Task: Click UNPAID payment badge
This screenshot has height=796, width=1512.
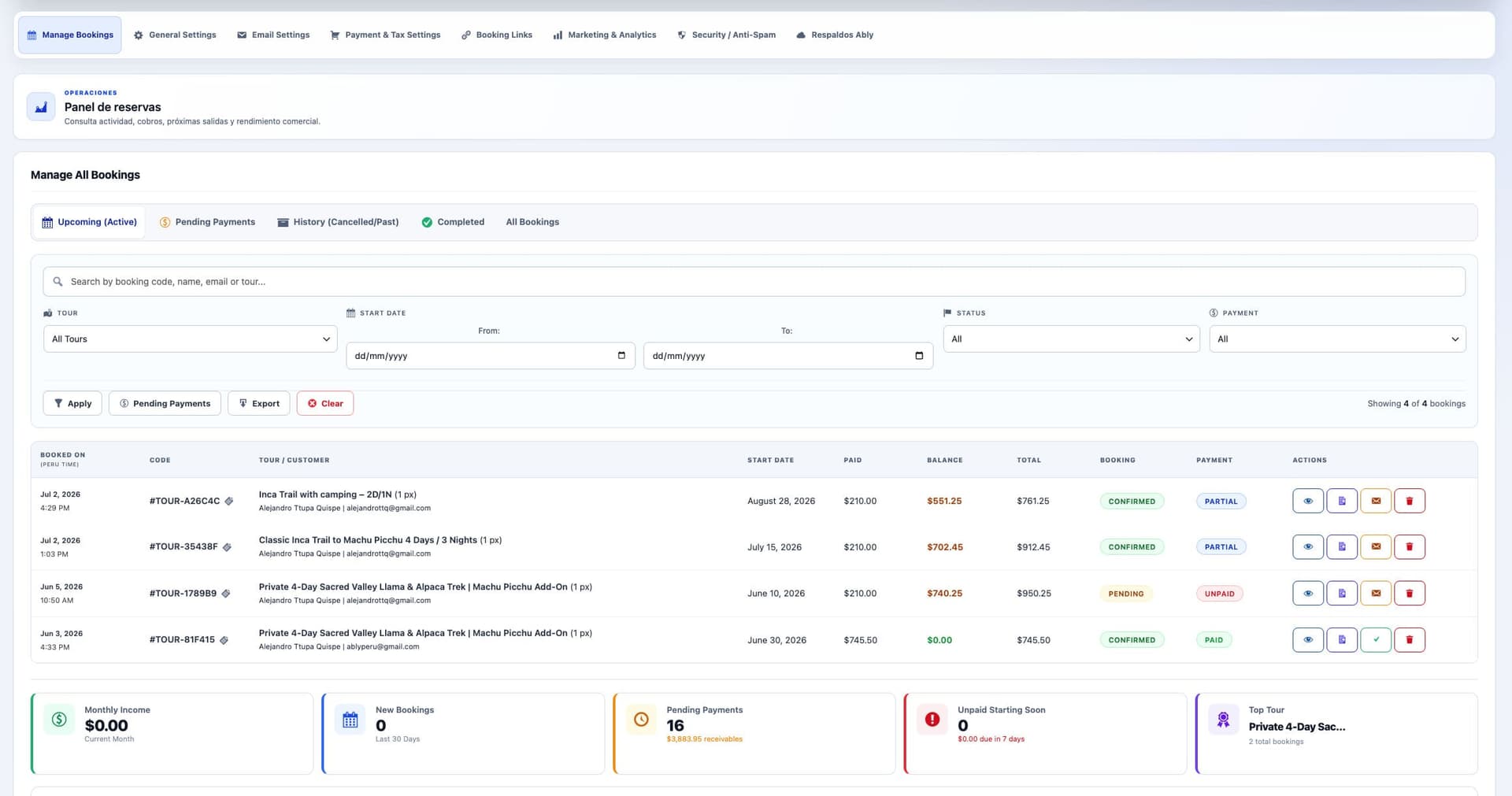Action: point(1219,594)
